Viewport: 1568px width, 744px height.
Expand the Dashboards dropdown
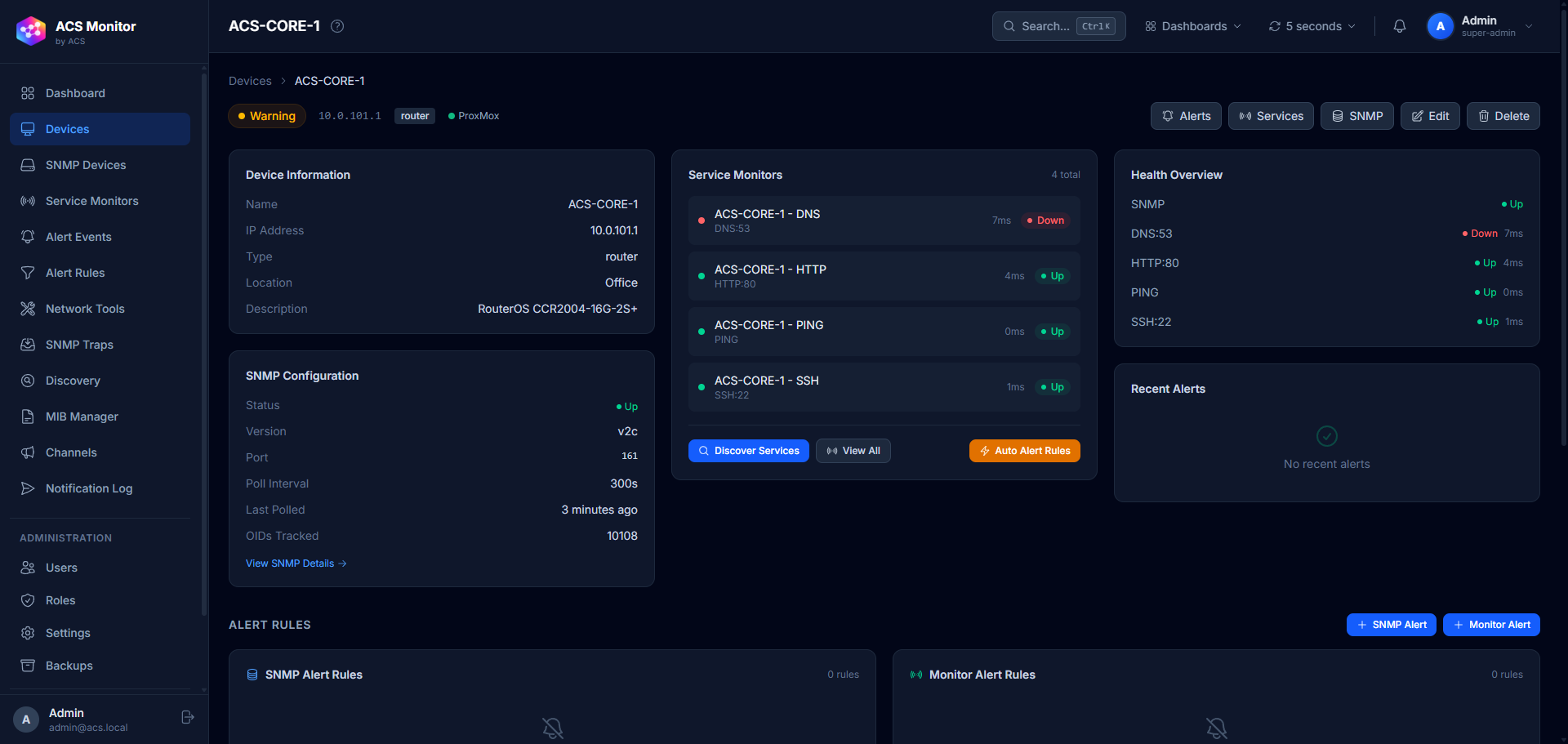(1193, 26)
